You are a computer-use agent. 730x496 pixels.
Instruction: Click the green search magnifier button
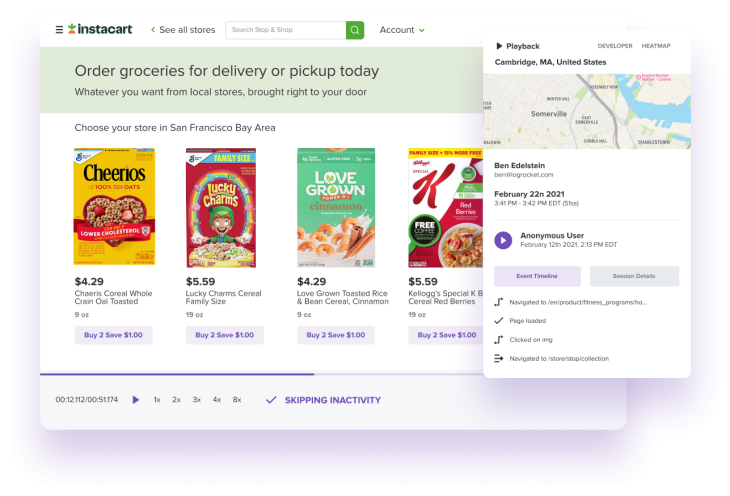355,30
